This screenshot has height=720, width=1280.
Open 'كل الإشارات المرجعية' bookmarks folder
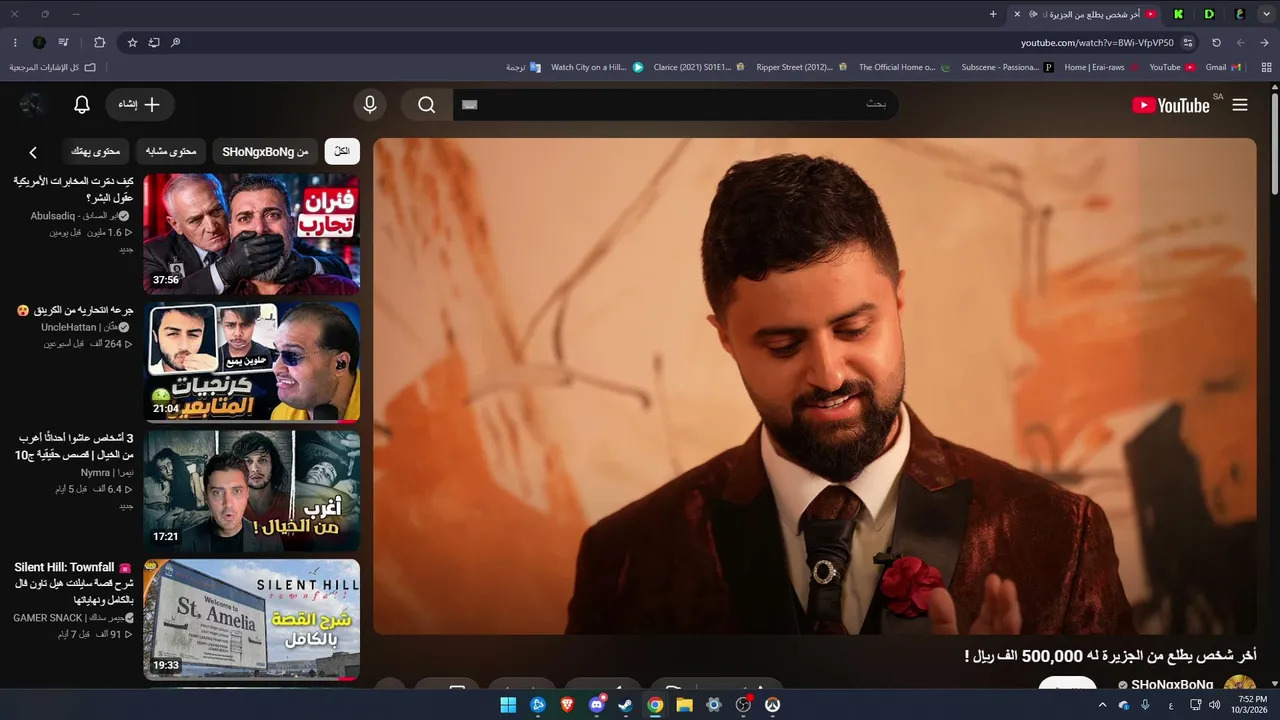coord(52,67)
